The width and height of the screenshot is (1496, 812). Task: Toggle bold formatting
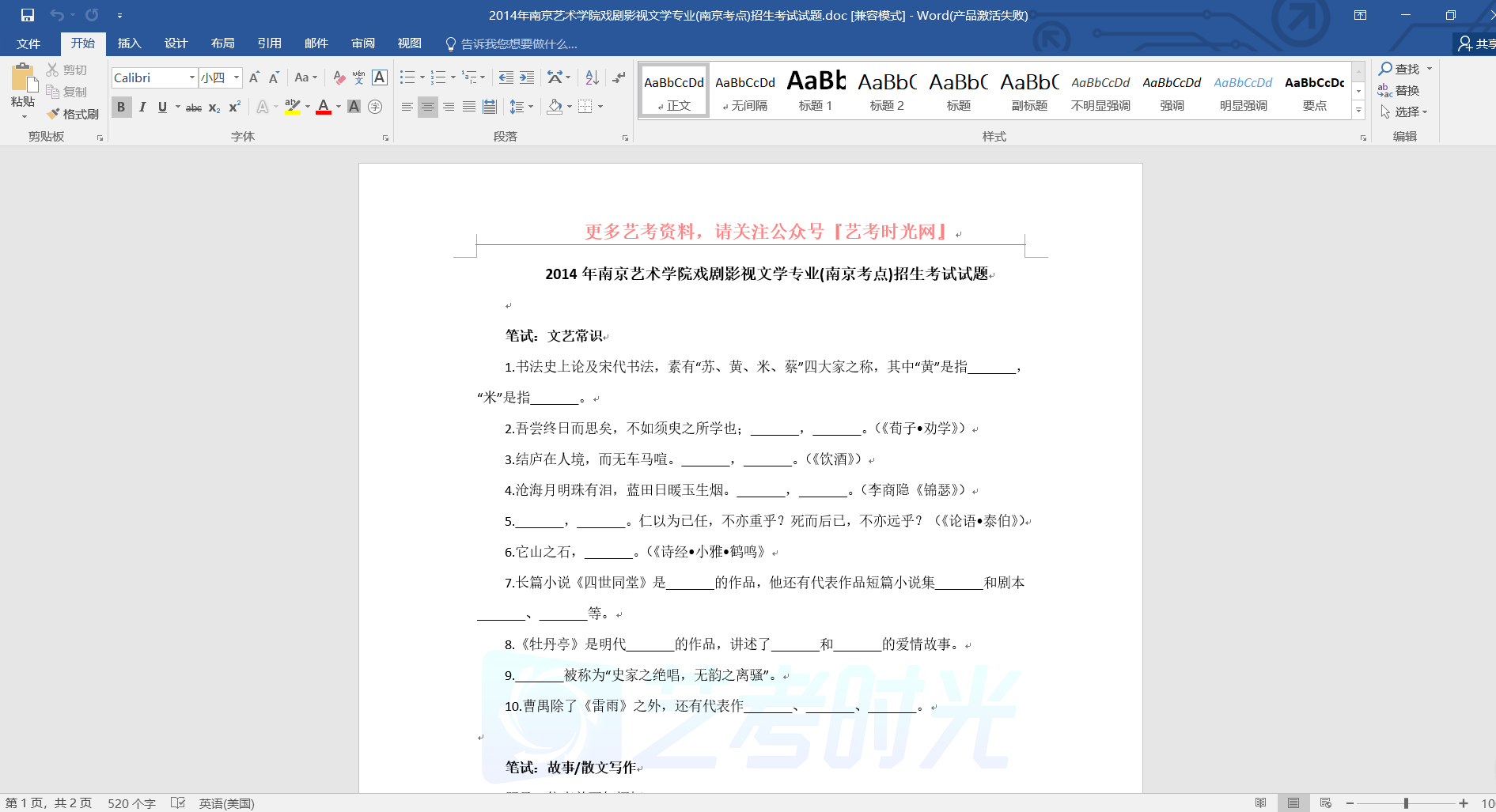click(x=121, y=107)
